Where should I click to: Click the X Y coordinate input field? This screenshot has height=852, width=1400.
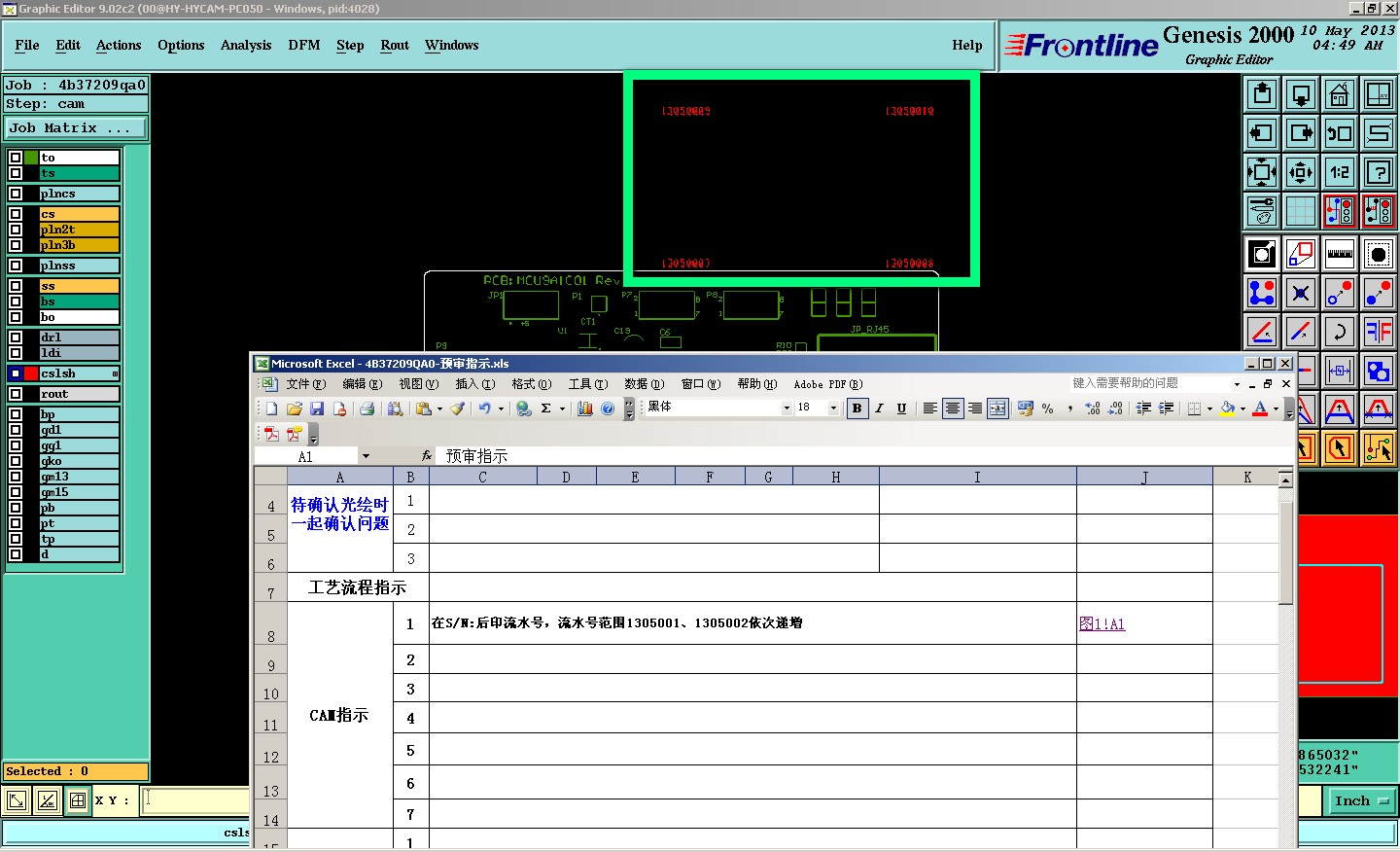pos(197,800)
